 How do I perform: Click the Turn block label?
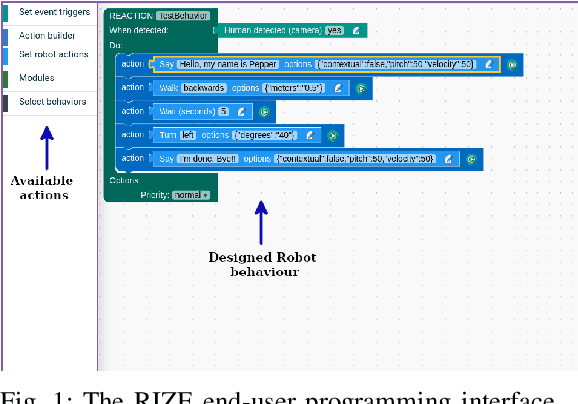pyautogui.click(x=168, y=135)
